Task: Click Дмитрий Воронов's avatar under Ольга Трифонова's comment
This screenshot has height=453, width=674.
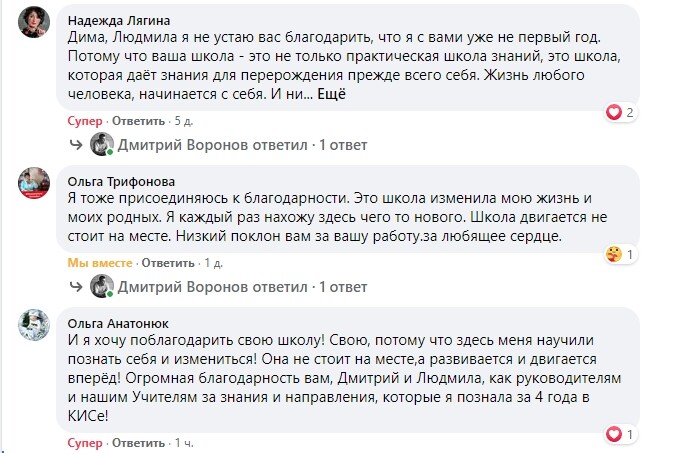Action: tap(101, 287)
